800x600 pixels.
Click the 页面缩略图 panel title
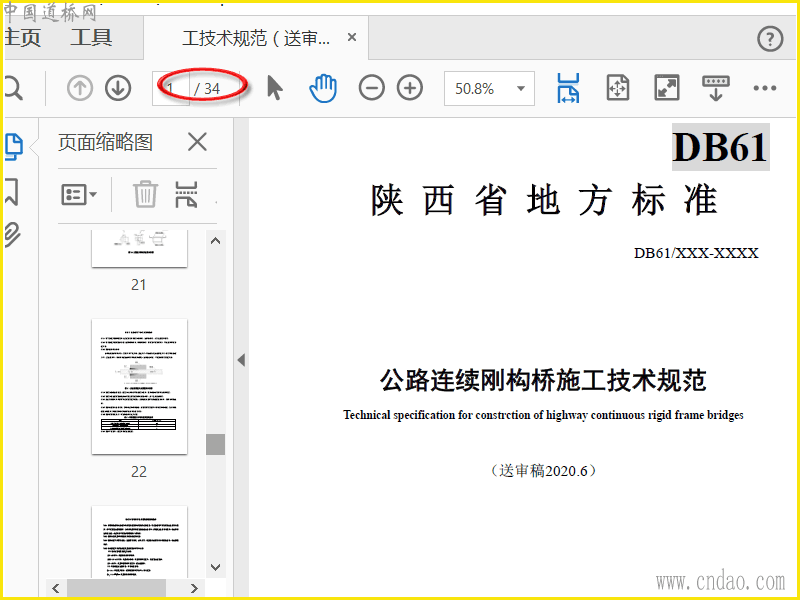pyautogui.click(x=105, y=142)
